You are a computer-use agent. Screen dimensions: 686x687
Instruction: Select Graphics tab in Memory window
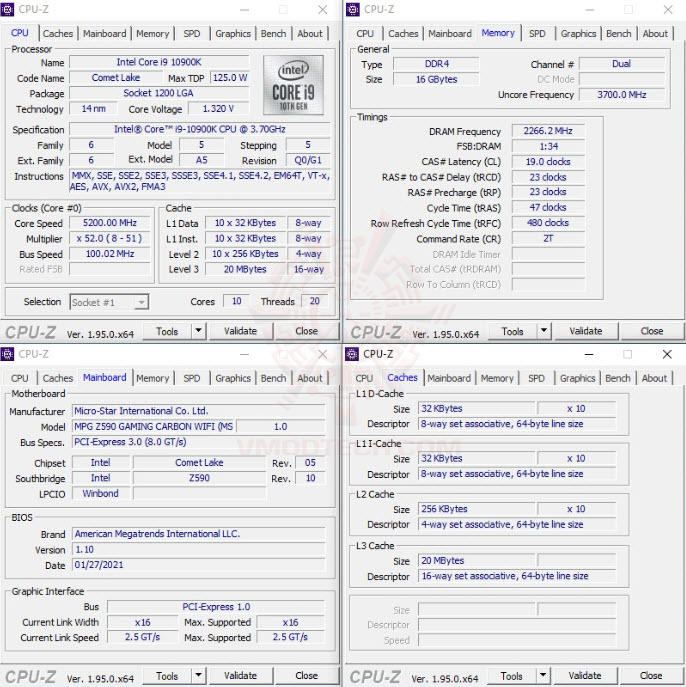[578, 33]
